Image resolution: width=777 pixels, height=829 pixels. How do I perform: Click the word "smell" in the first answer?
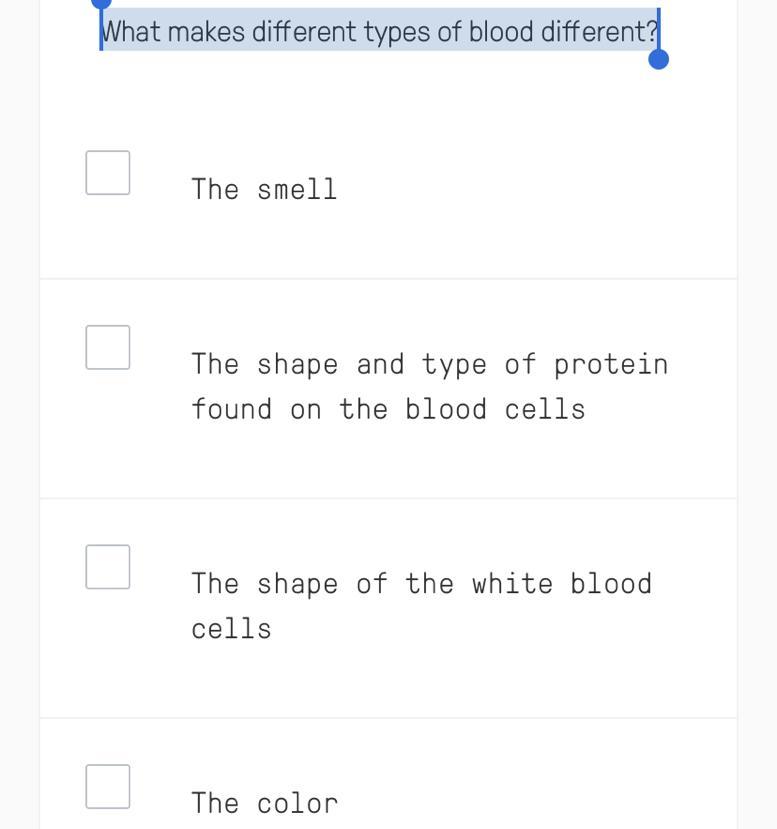click(x=297, y=189)
